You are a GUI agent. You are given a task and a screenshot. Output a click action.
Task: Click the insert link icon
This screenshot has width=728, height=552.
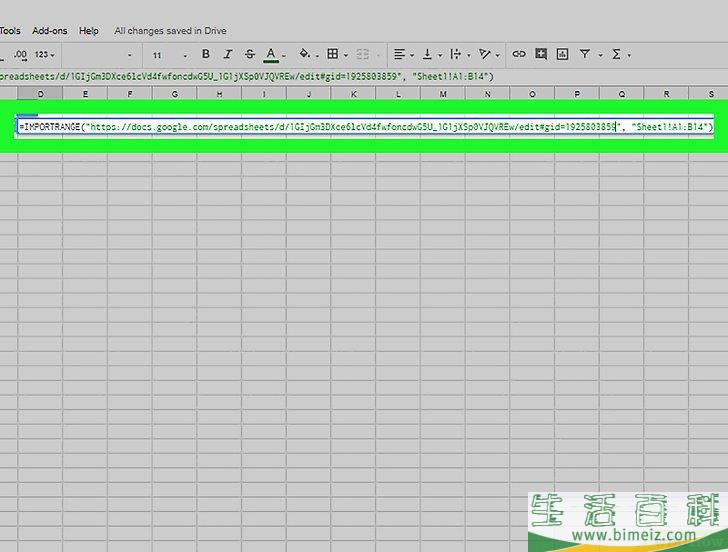pos(518,54)
